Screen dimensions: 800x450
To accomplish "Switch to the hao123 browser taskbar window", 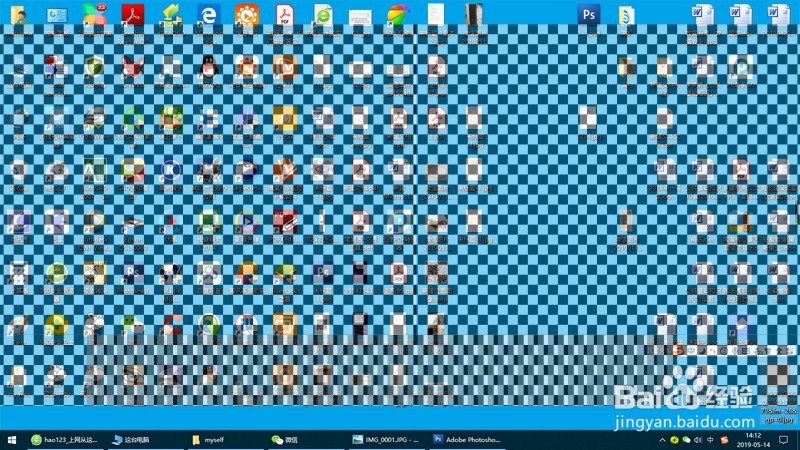I will (64, 440).
